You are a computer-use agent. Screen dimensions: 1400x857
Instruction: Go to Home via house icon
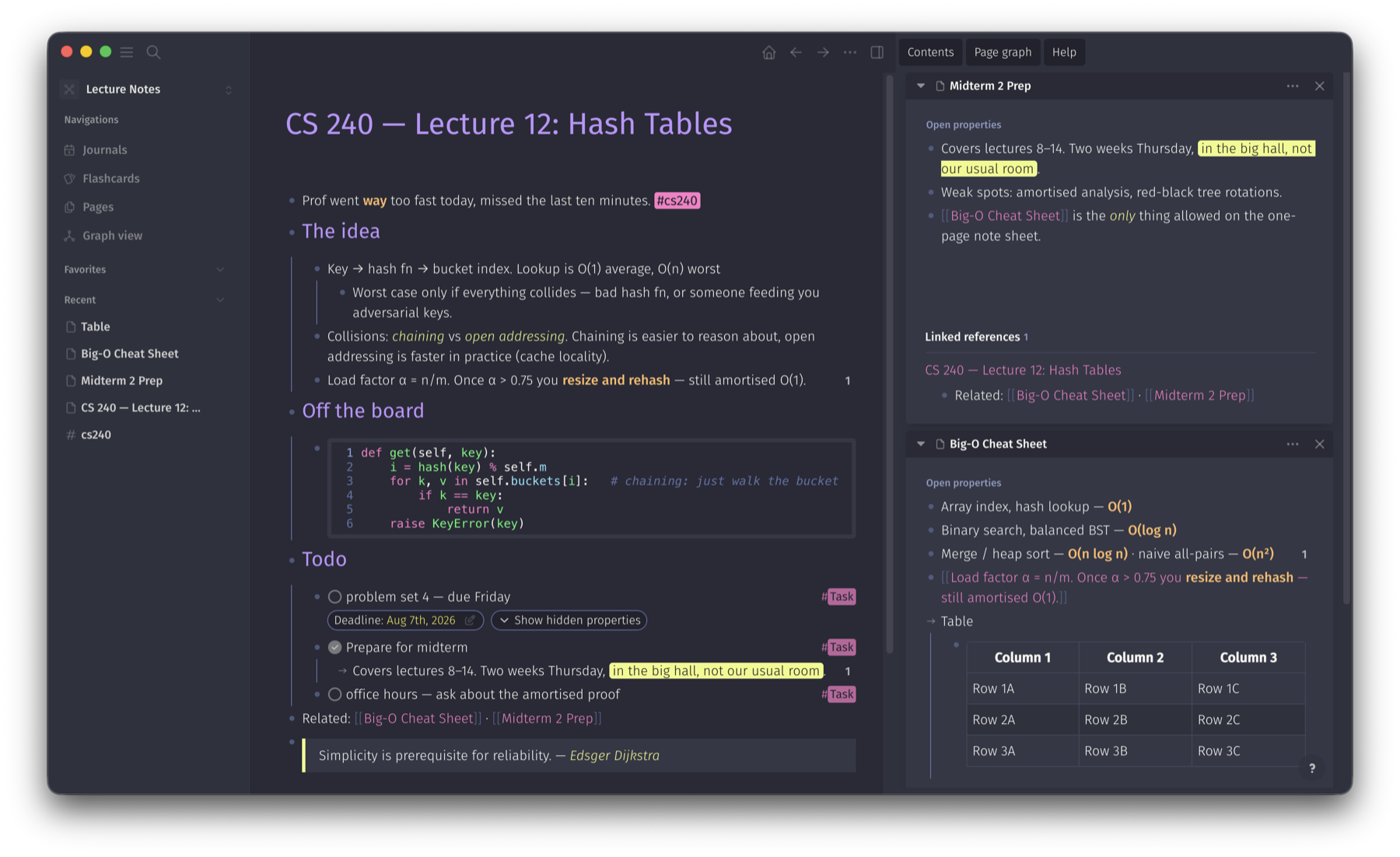[768, 52]
